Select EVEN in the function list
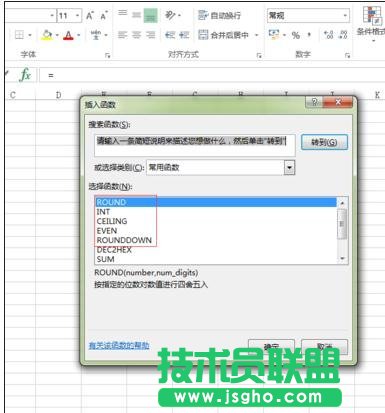The height and width of the screenshot is (413, 385). coord(216,231)
